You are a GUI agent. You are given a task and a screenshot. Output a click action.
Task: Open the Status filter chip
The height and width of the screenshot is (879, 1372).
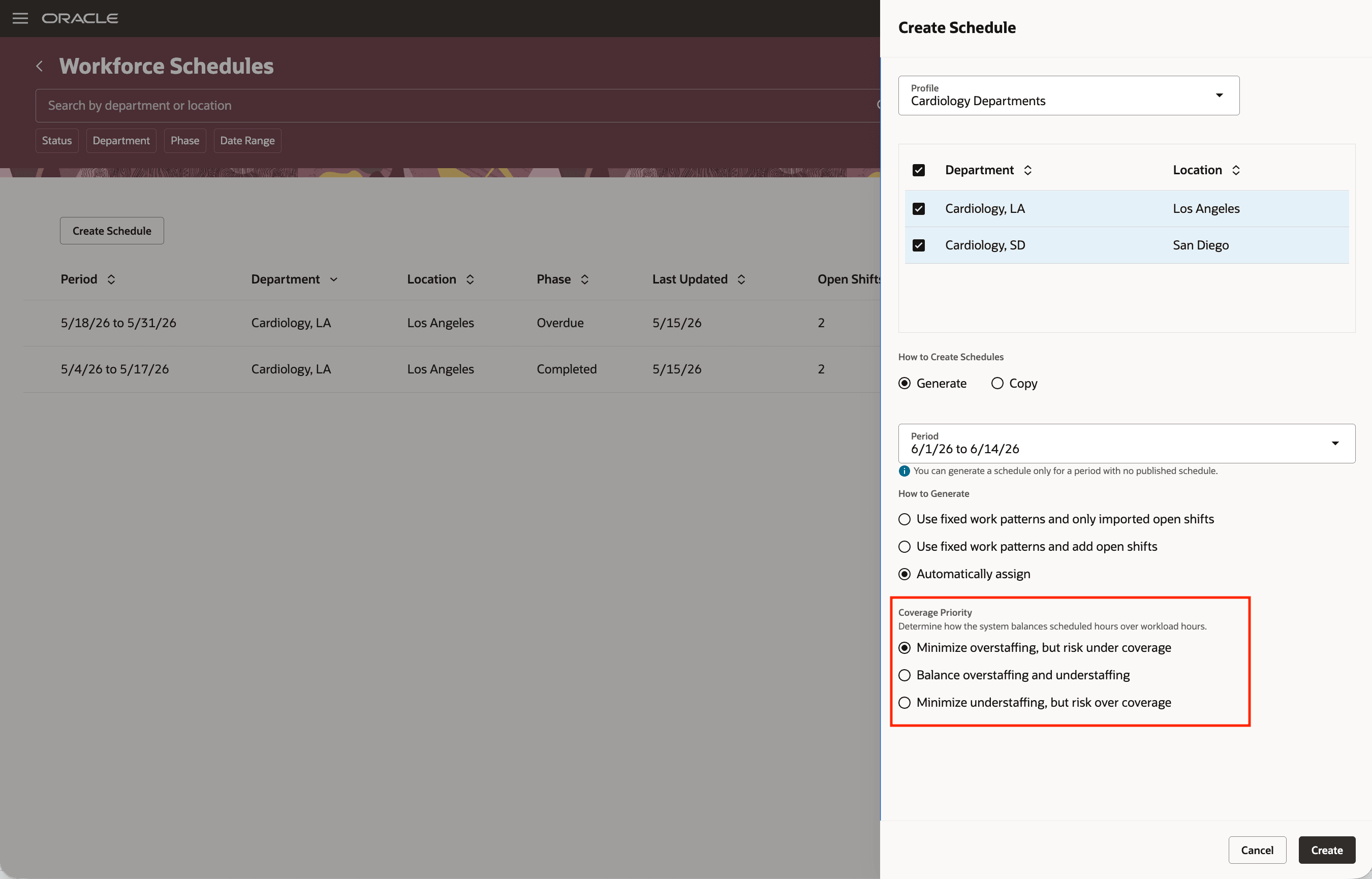click(57, 140)
